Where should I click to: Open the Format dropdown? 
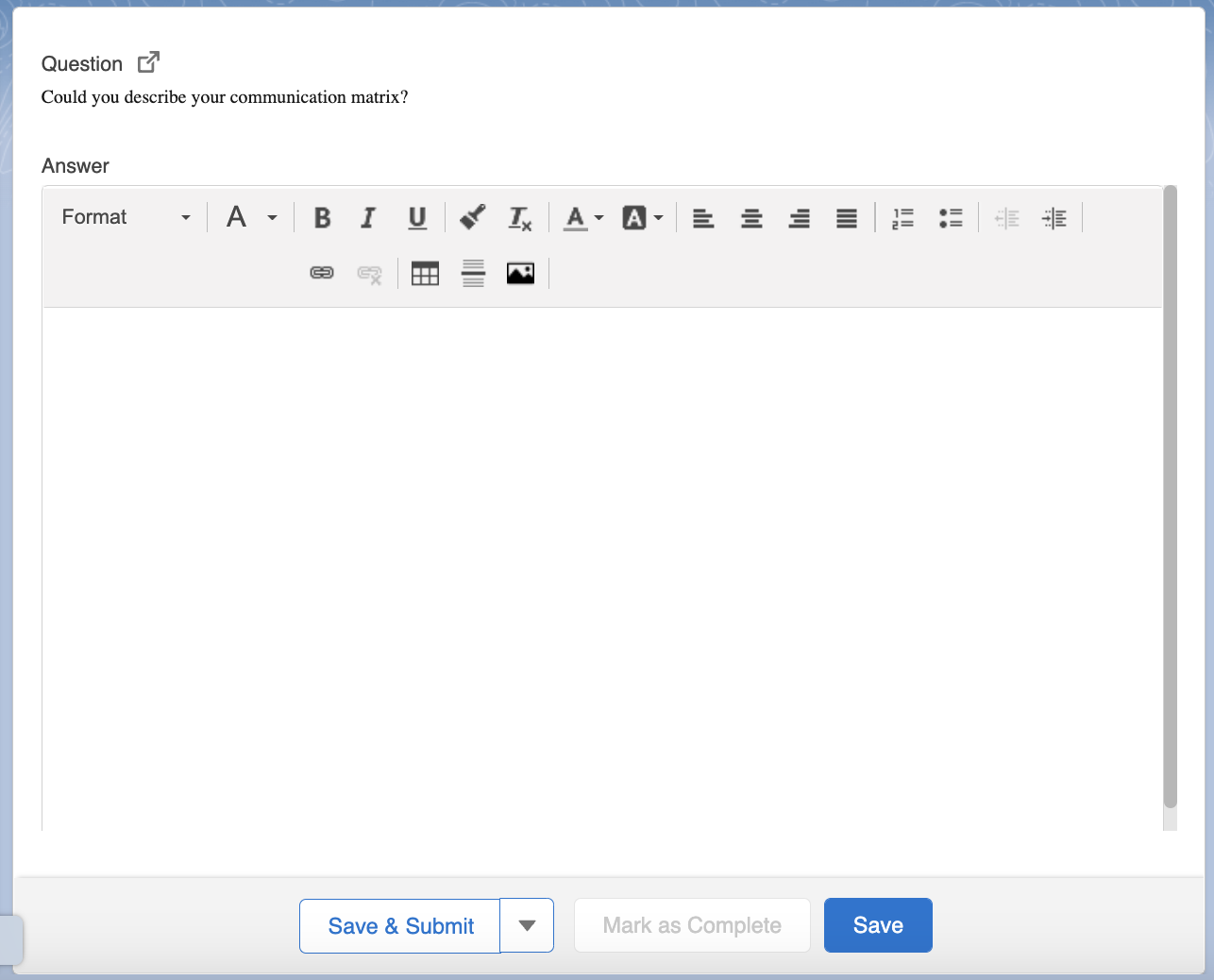tap(126, 217)
